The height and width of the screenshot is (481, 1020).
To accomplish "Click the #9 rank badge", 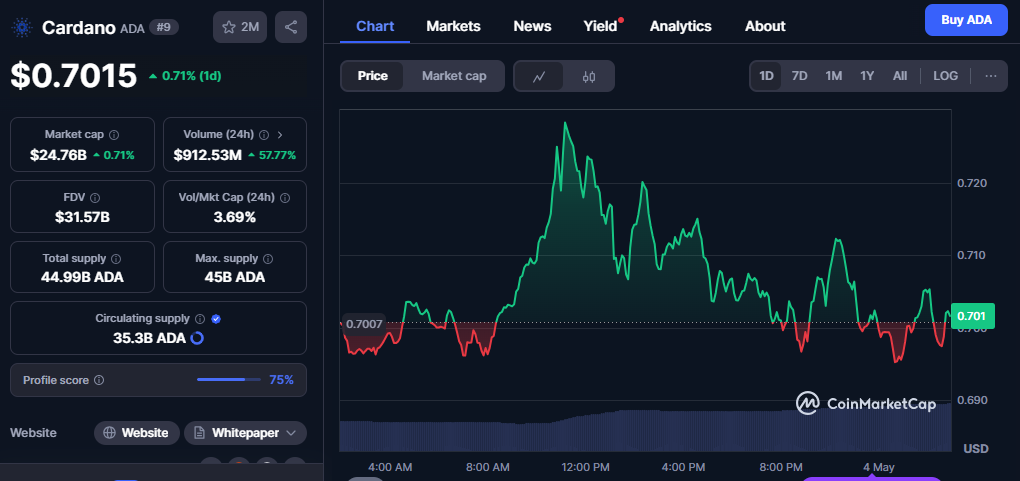I will (x=164, y=27).
